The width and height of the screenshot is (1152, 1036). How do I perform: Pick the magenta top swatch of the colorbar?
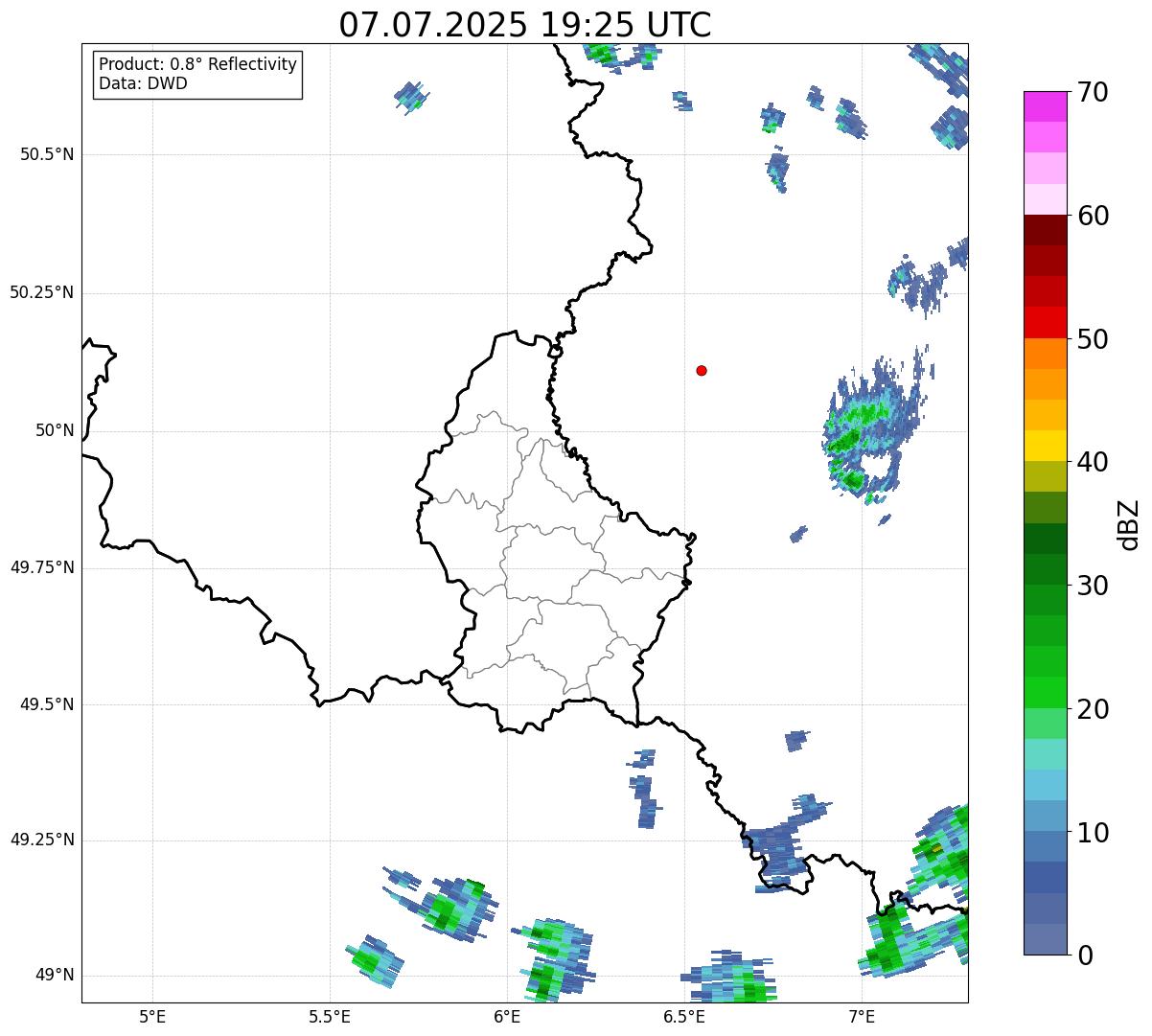[x=1045, y=106]
